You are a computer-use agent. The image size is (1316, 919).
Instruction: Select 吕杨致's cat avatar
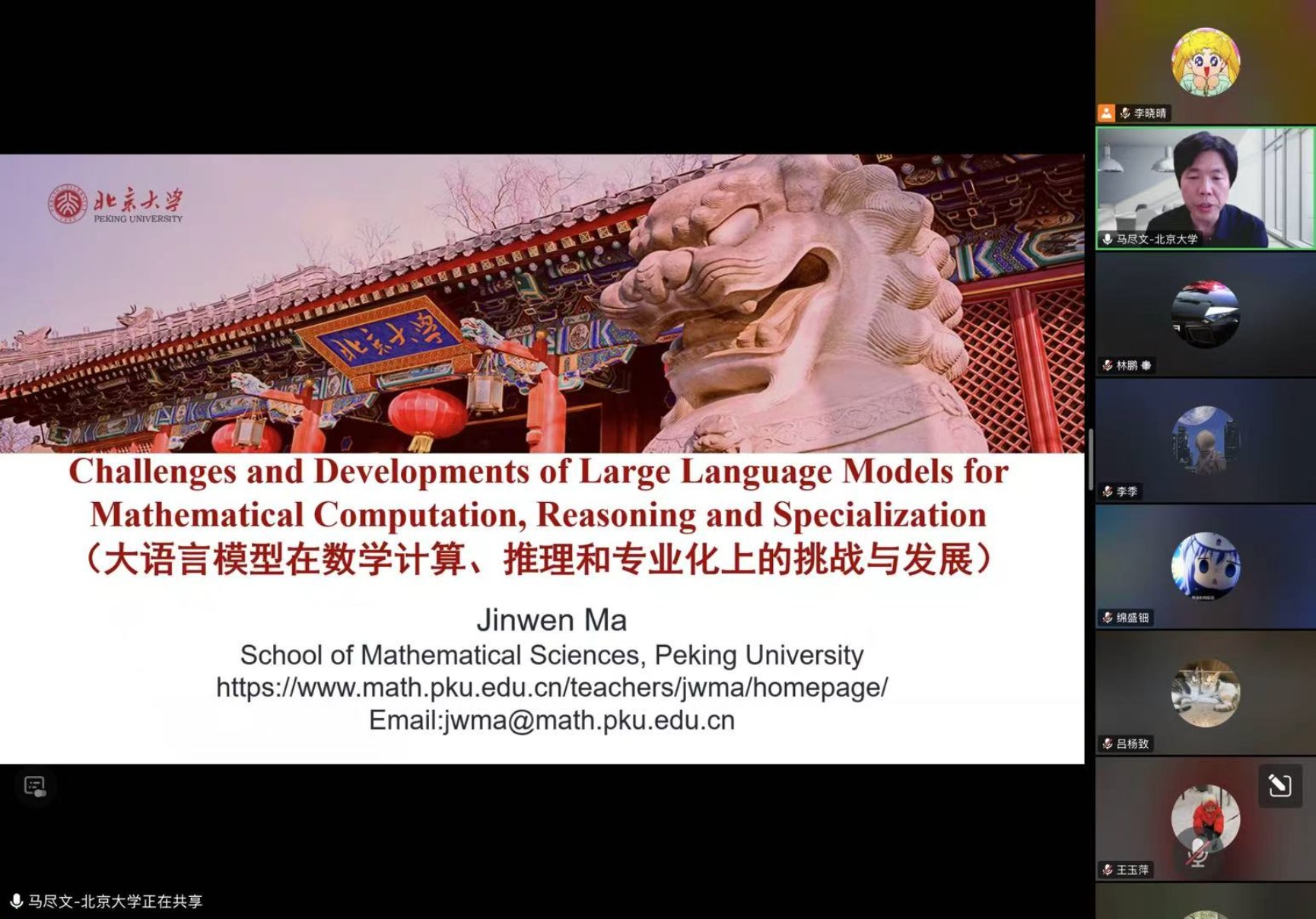click(x=1206, y=693)
